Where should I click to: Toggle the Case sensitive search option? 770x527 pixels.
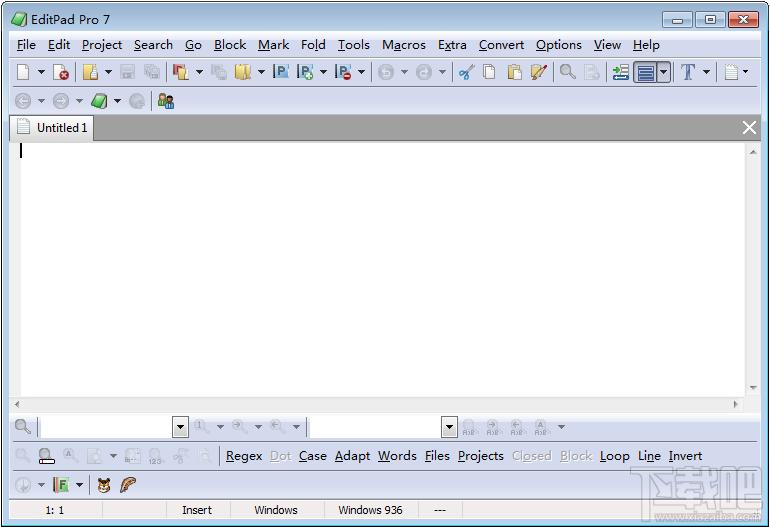313,456
